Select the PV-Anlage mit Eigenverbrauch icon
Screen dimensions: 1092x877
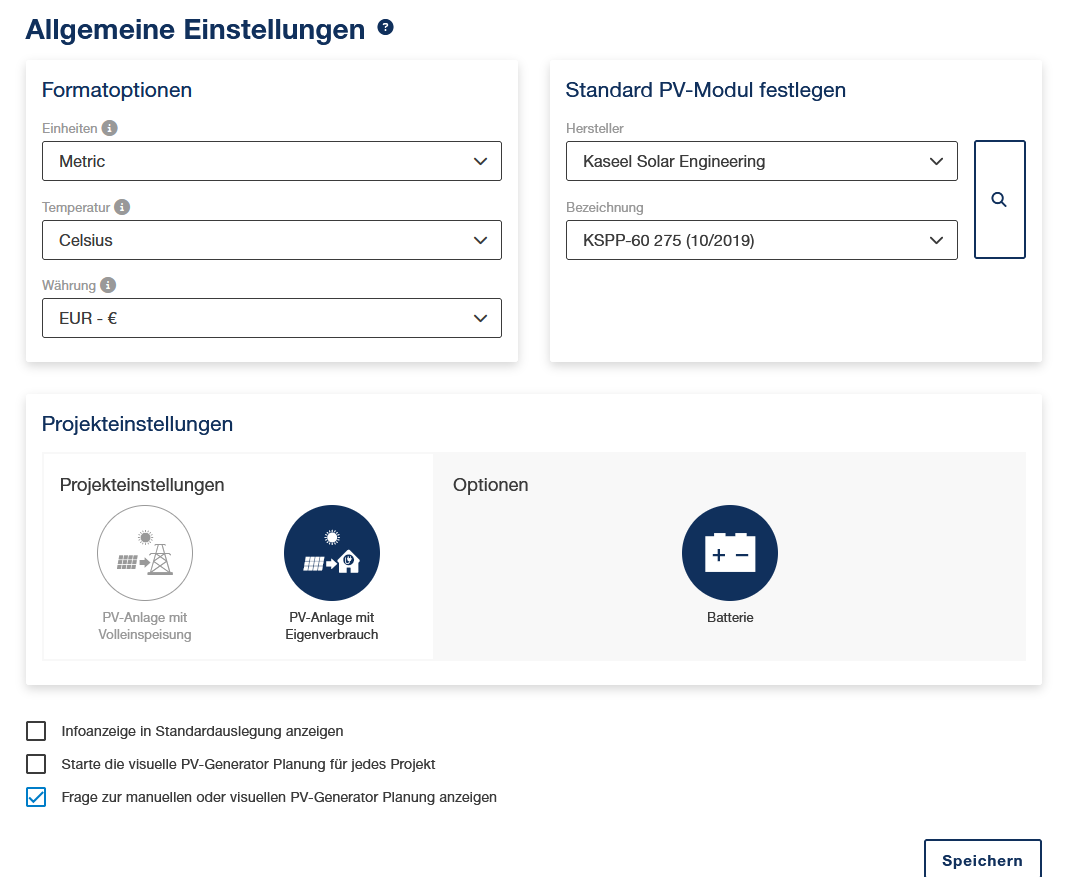click(332, 553)
